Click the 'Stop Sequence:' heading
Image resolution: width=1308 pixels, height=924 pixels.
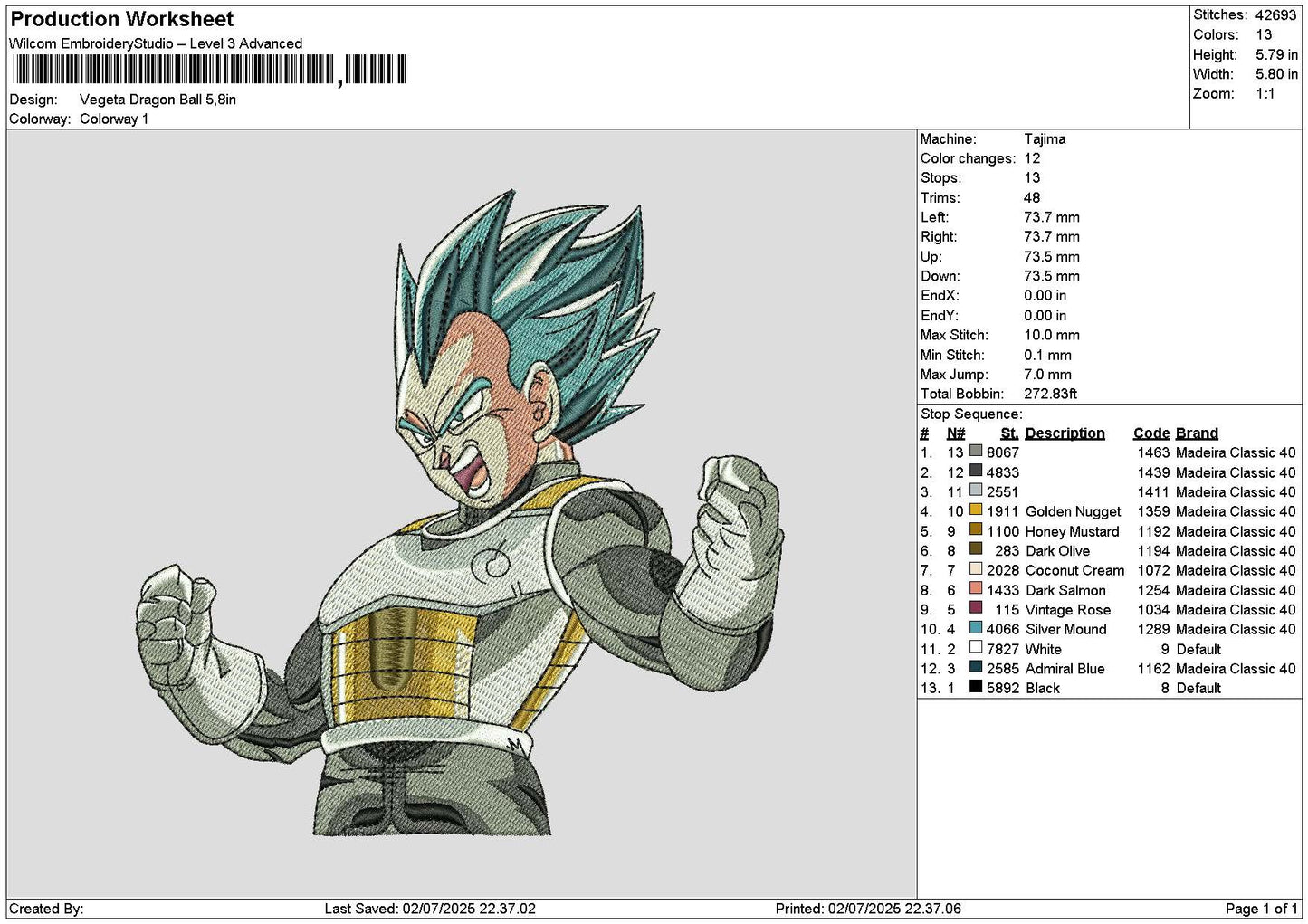point(971,414)
